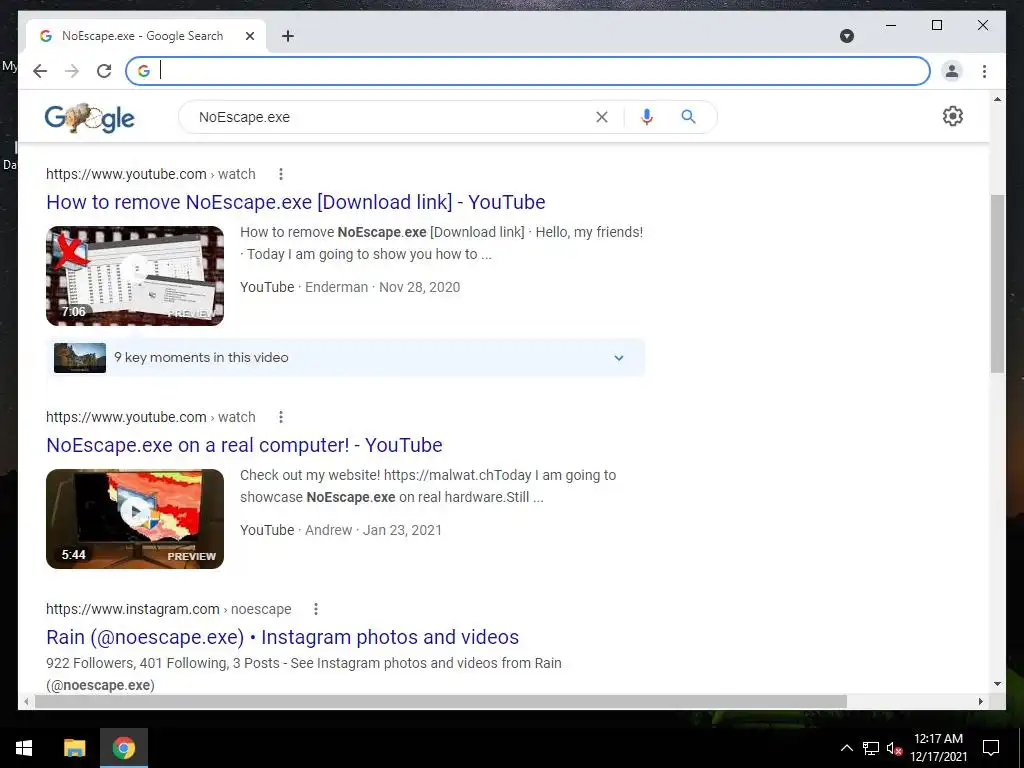Viewport: 1024px width, 768px height.
Task: Open the clock showing 12:17 AM
Action: 938,748
